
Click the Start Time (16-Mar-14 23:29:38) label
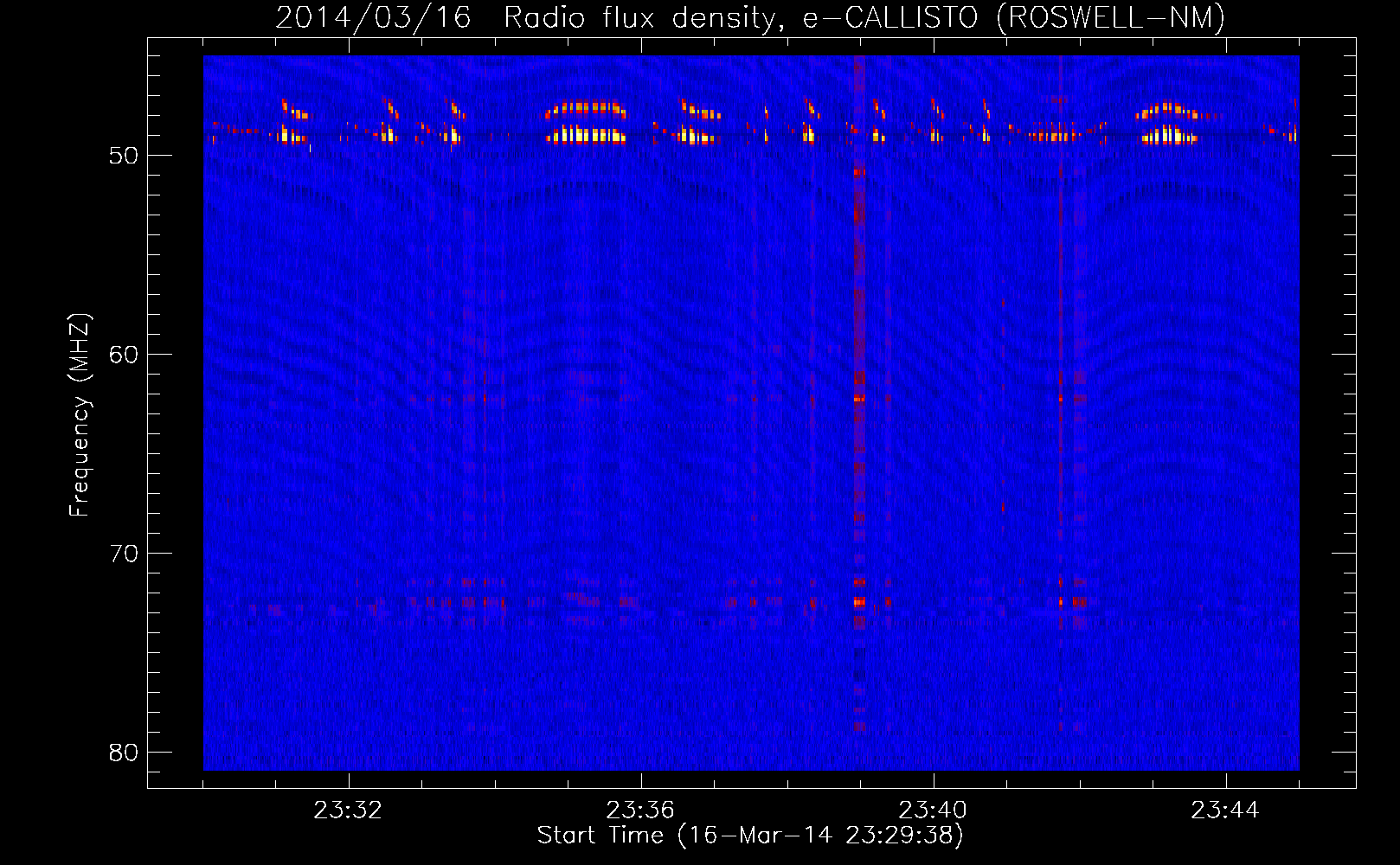tap(750, 836)
